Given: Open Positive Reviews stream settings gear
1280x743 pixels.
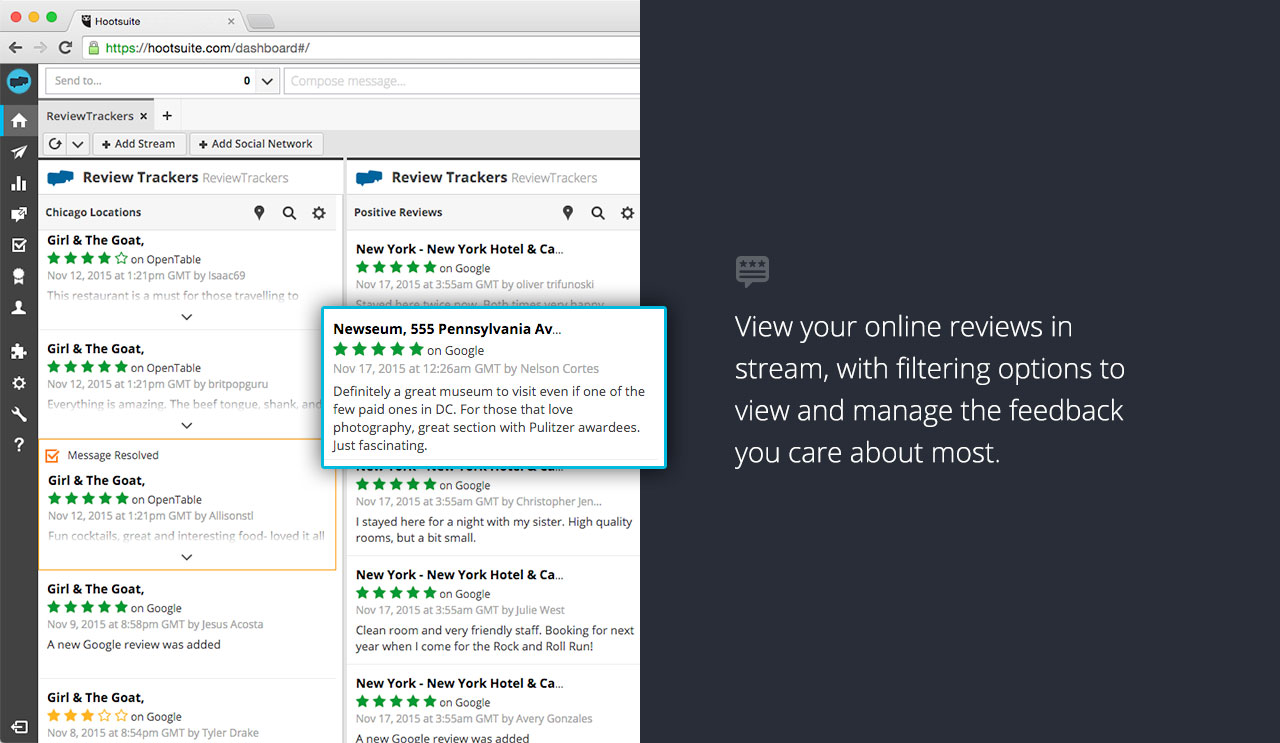Looking at the screenshot, I should point(627,212).
